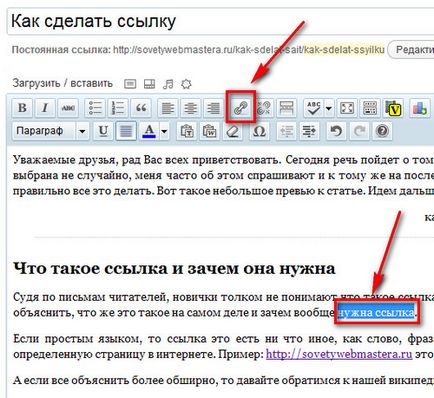Undo the last action
Screen dimensions: 434x398
(x=336, y=131)
